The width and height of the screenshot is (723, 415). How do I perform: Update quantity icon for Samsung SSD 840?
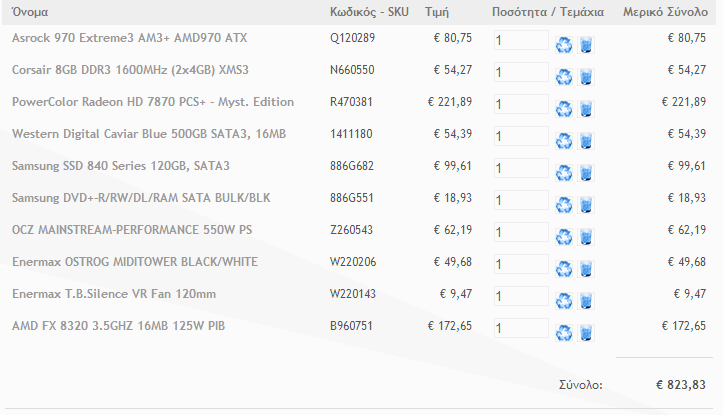[x=563, y=172]
